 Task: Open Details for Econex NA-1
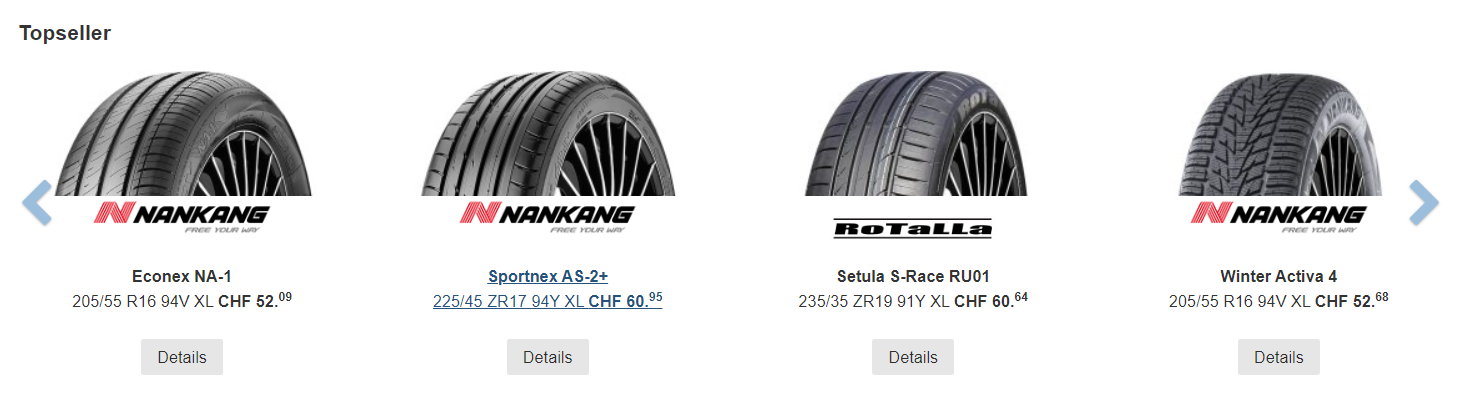(x=182, y=357)
